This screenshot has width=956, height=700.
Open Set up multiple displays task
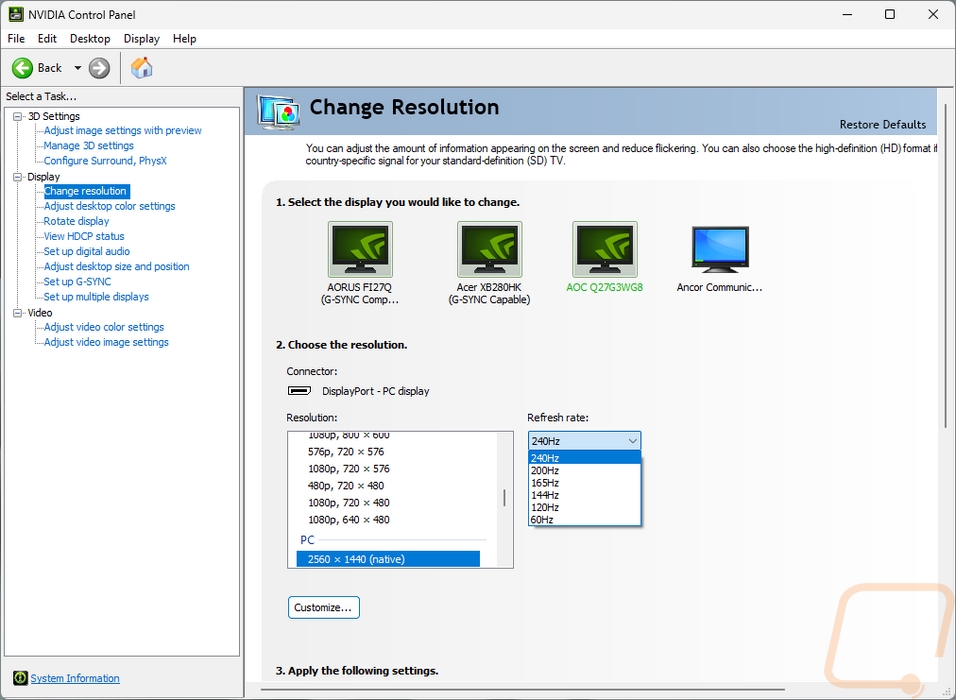point(96,297)
